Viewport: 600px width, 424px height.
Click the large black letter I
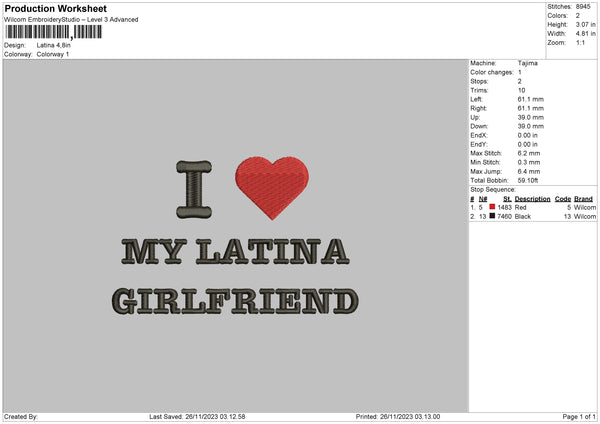[x=195, y=190]
